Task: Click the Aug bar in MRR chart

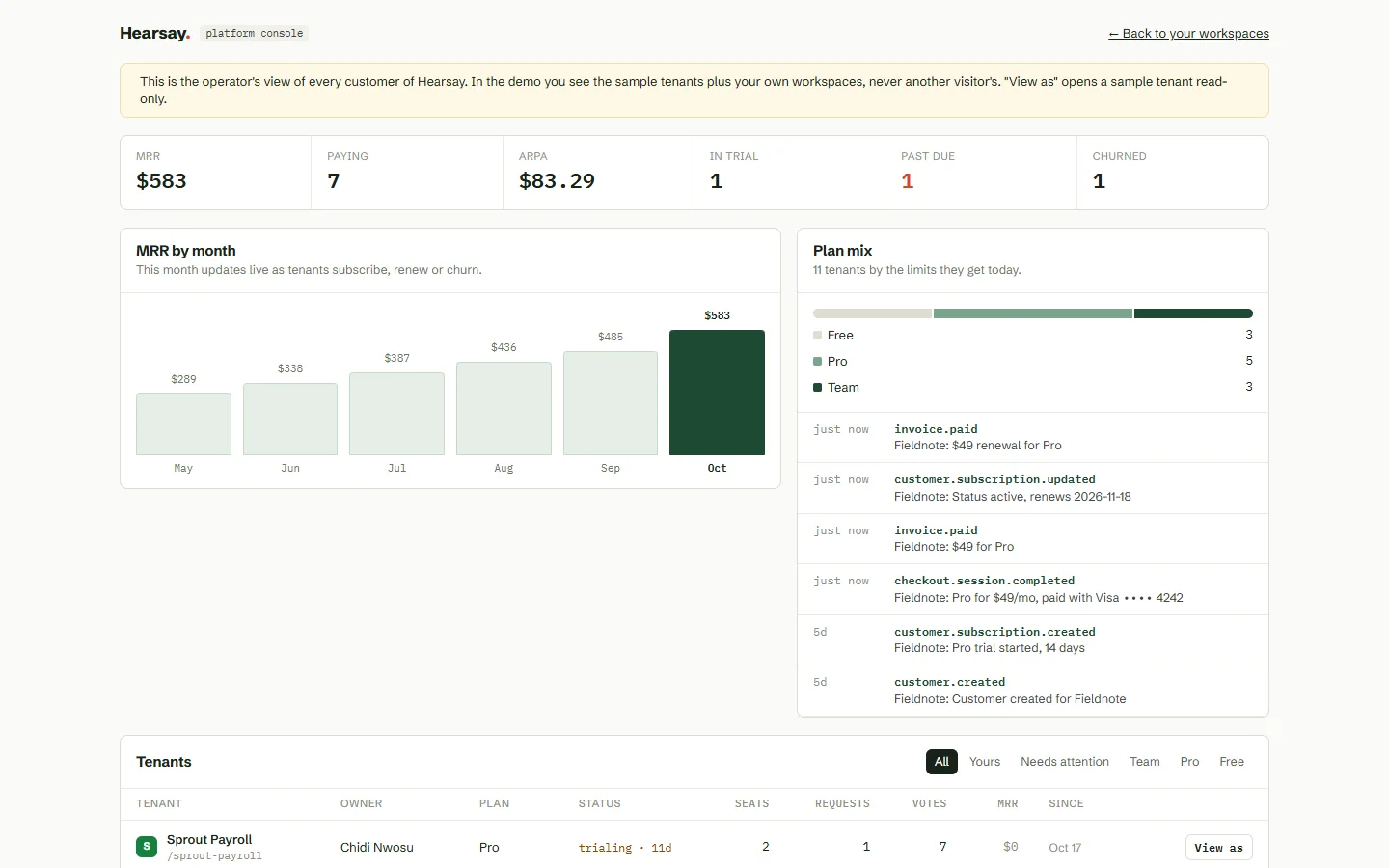Action: (x=504, y=409)
